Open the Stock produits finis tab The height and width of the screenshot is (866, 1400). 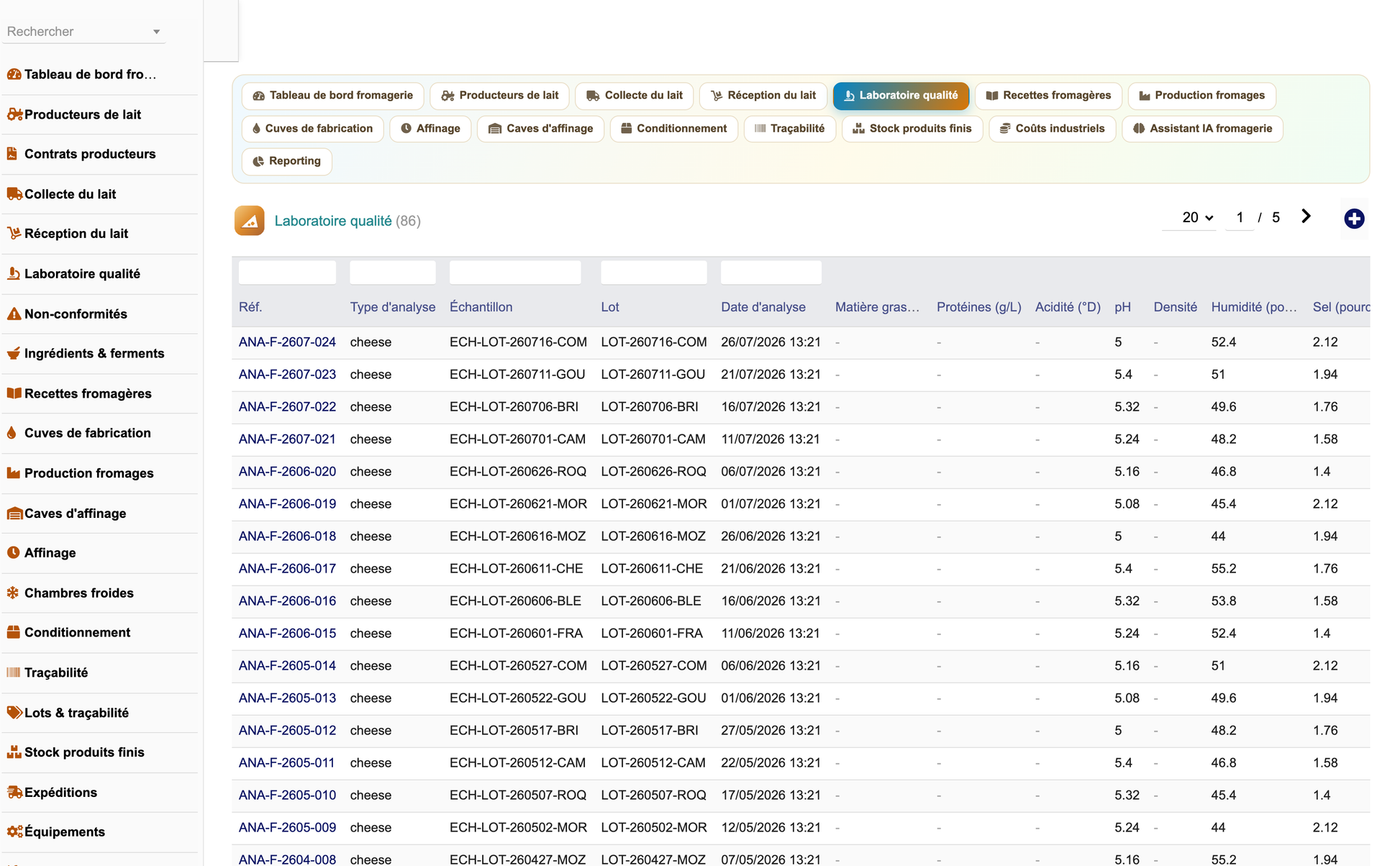(912, 129)
